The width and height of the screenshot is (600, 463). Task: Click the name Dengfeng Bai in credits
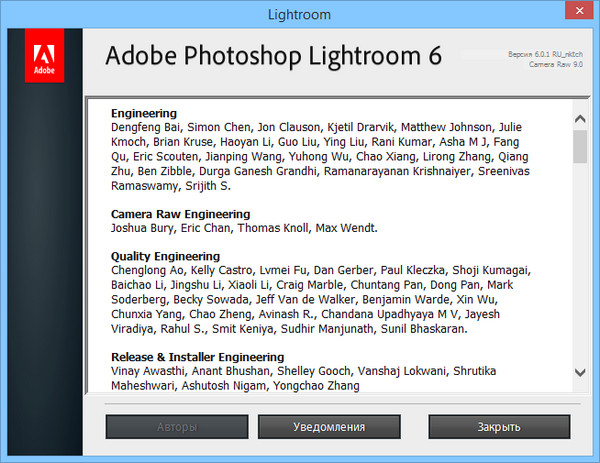point(146,128)
